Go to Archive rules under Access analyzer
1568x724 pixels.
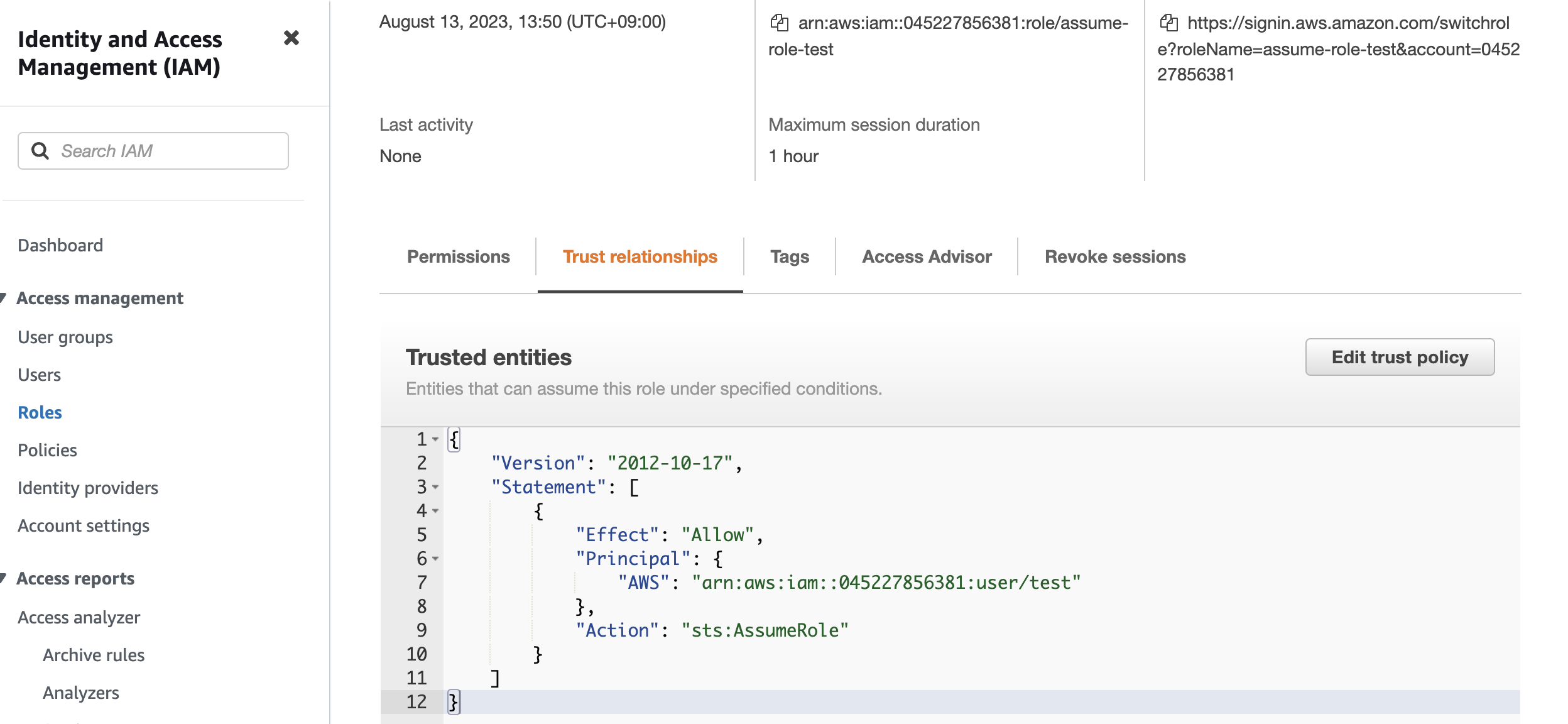[x=94, y=655]
